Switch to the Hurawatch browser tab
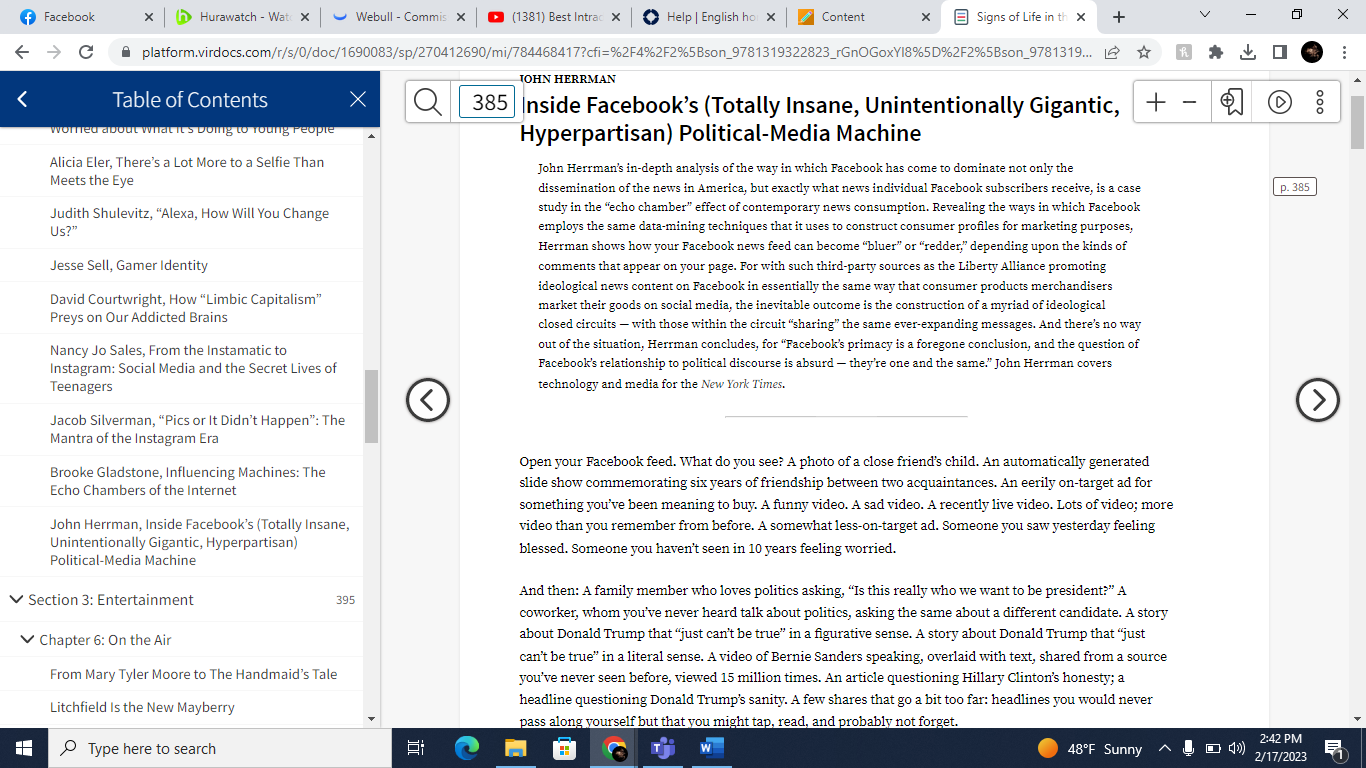This screenshot has height=768, width=1366. (x=243, y=17)
